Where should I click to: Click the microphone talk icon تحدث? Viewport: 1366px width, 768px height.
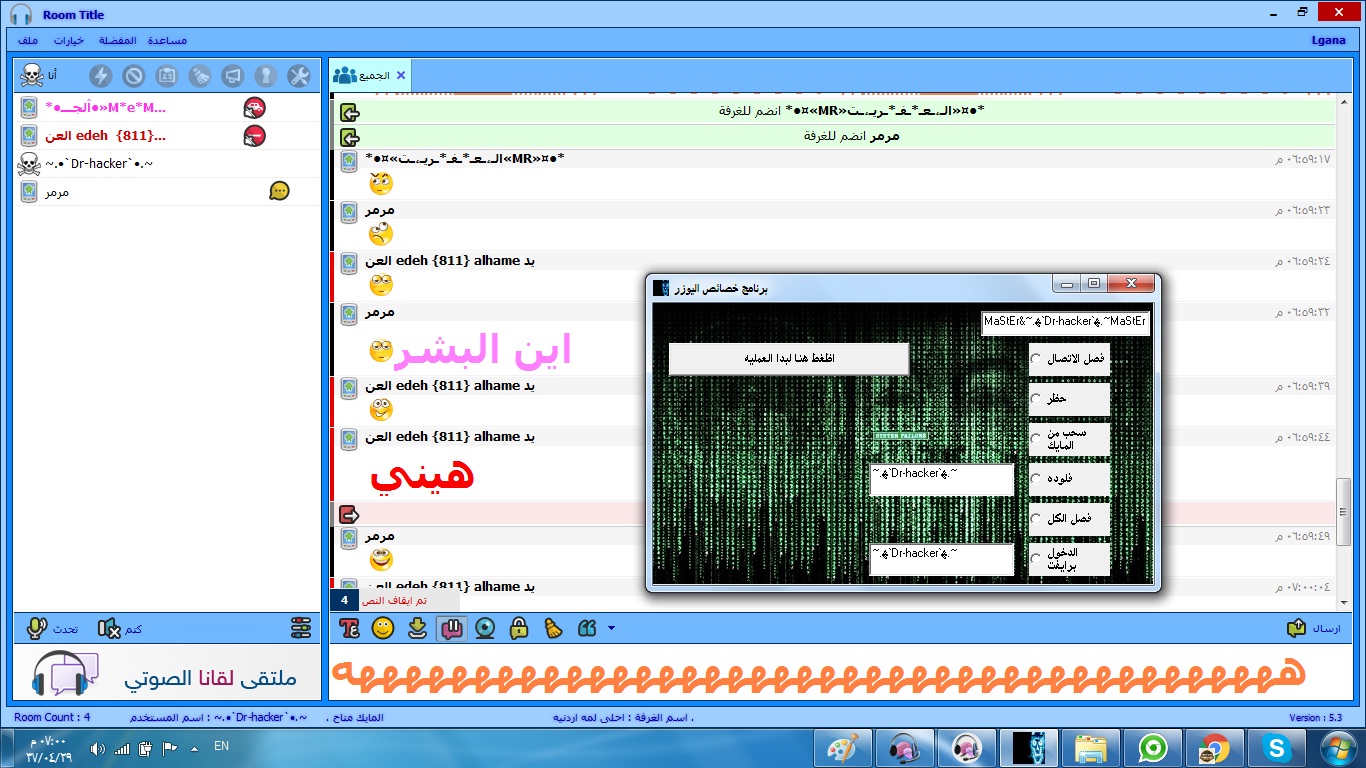pos(37,628)
